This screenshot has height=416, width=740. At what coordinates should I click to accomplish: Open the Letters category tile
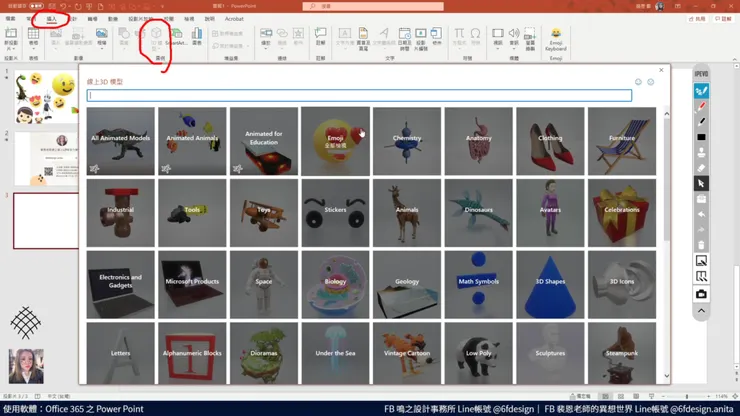(120, 353)
